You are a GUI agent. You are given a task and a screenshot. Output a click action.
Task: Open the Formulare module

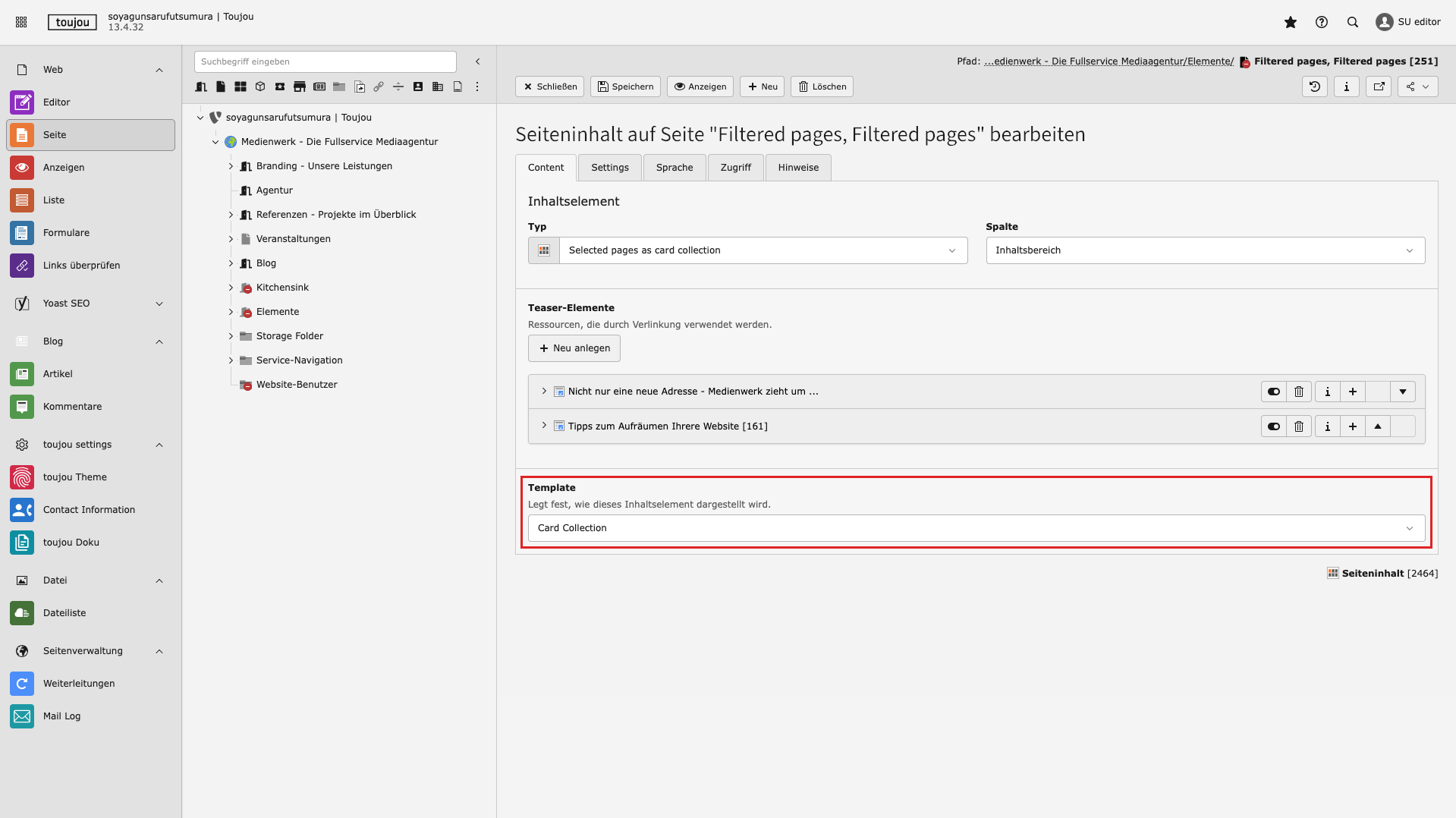[x=90, y=232]
